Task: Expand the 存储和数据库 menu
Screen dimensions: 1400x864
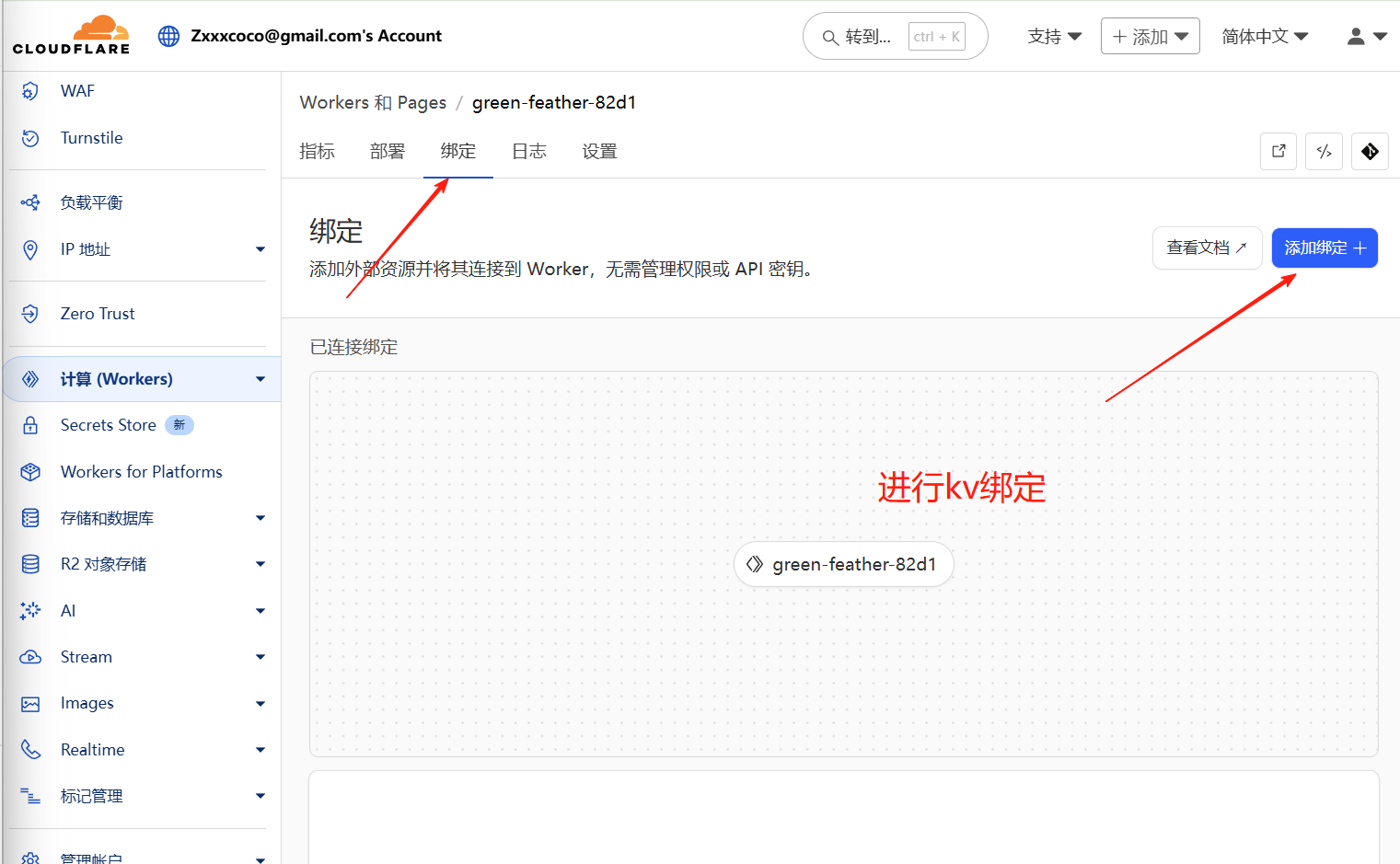Action: 260,518
